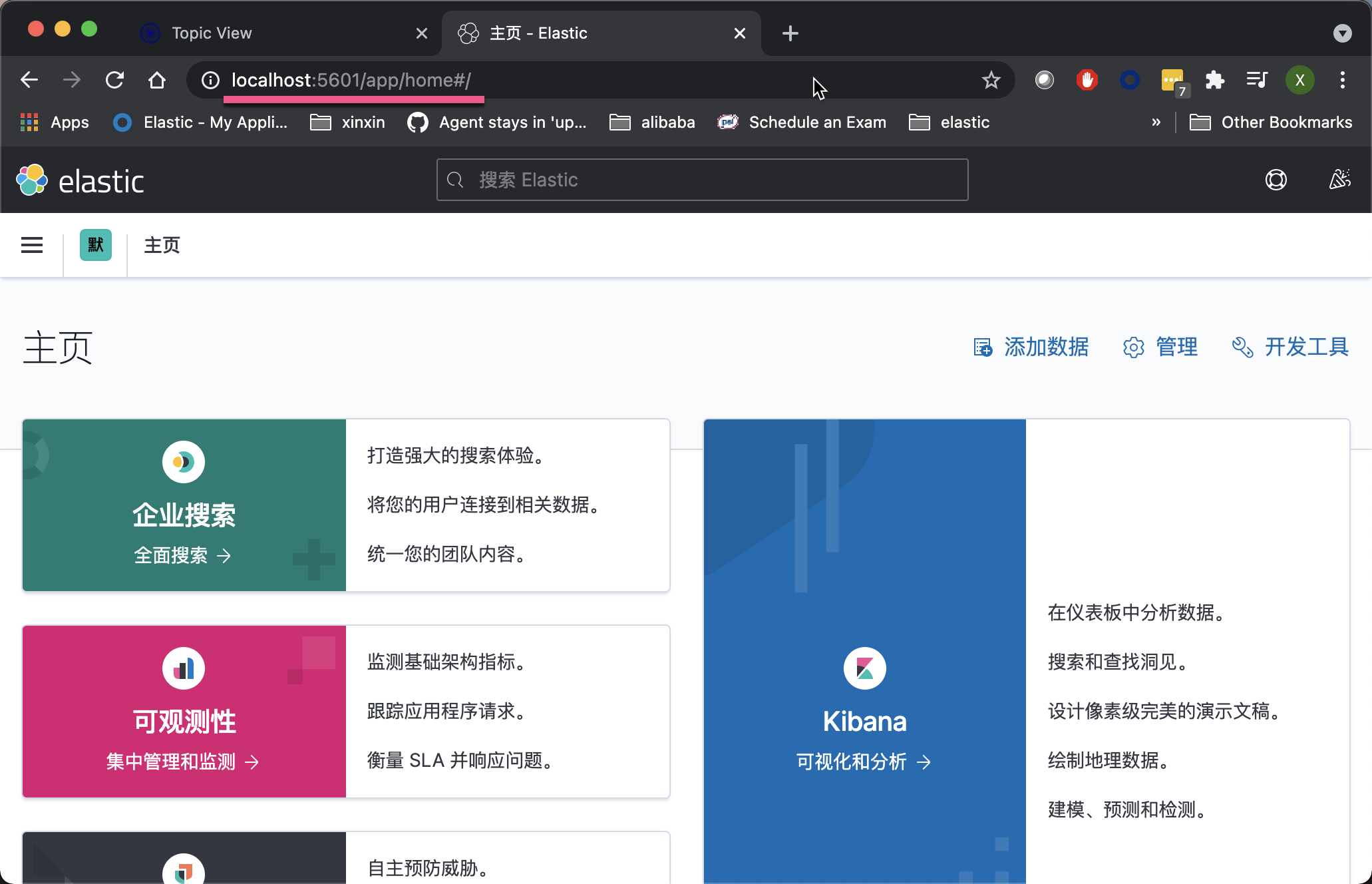
Task: Click the Kibana logo icon
Action: pos(864,668)
